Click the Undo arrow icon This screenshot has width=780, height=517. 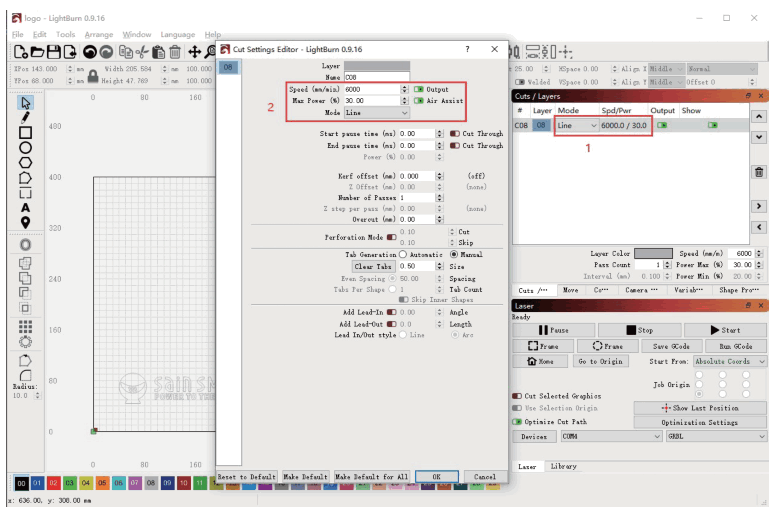90,52
